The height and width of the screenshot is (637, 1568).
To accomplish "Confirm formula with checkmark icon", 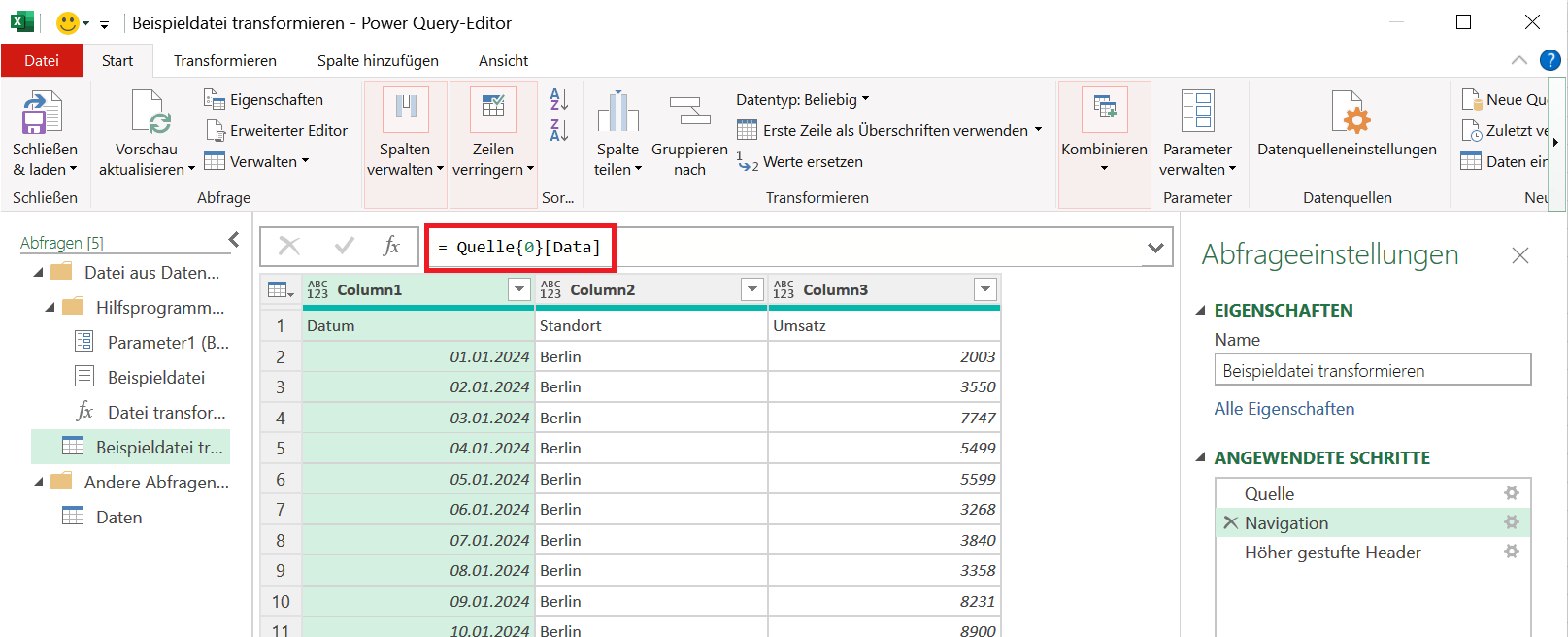I will (x=344, y=246).
